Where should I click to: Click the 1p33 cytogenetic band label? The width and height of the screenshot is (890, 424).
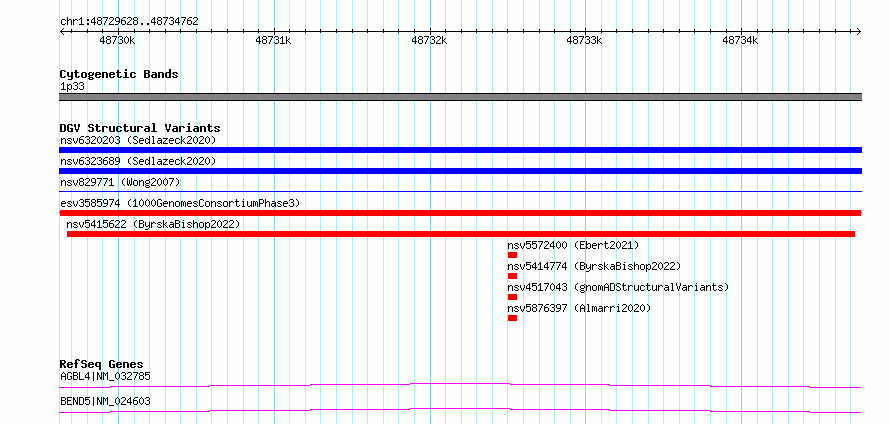[x=73, y=87]
